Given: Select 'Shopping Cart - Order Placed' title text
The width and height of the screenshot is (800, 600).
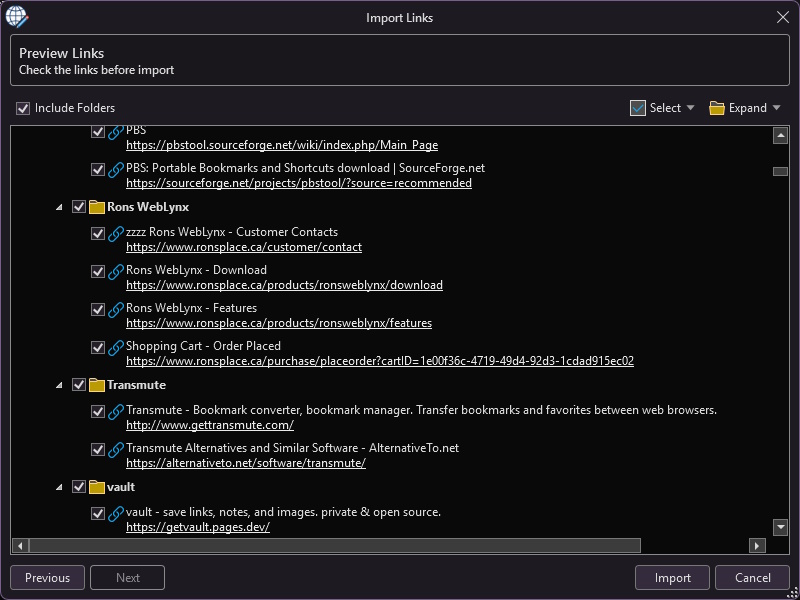Looking at the screenshot, I should click(204, 346).
